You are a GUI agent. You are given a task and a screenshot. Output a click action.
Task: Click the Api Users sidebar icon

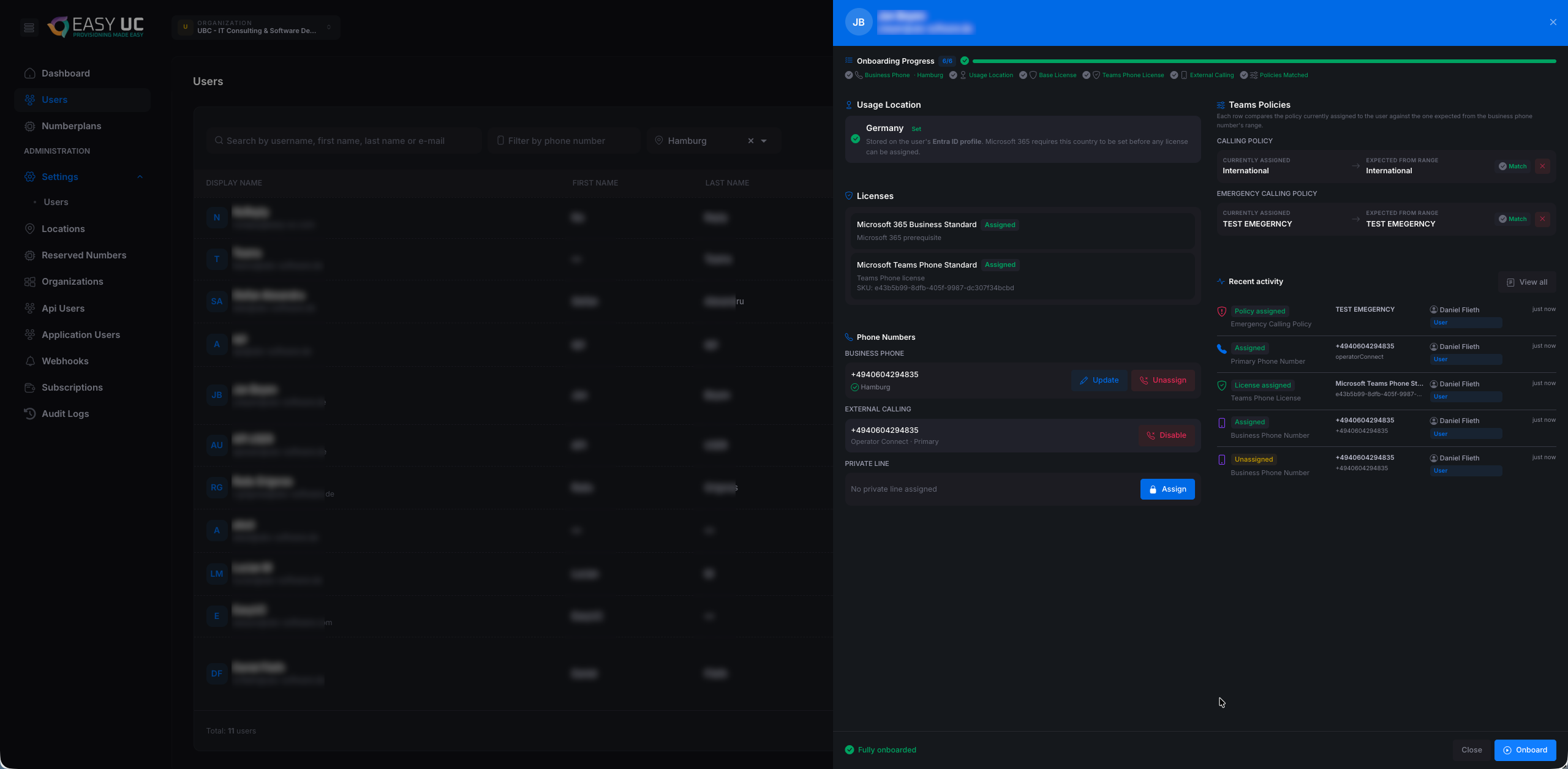tap(29, 309)
